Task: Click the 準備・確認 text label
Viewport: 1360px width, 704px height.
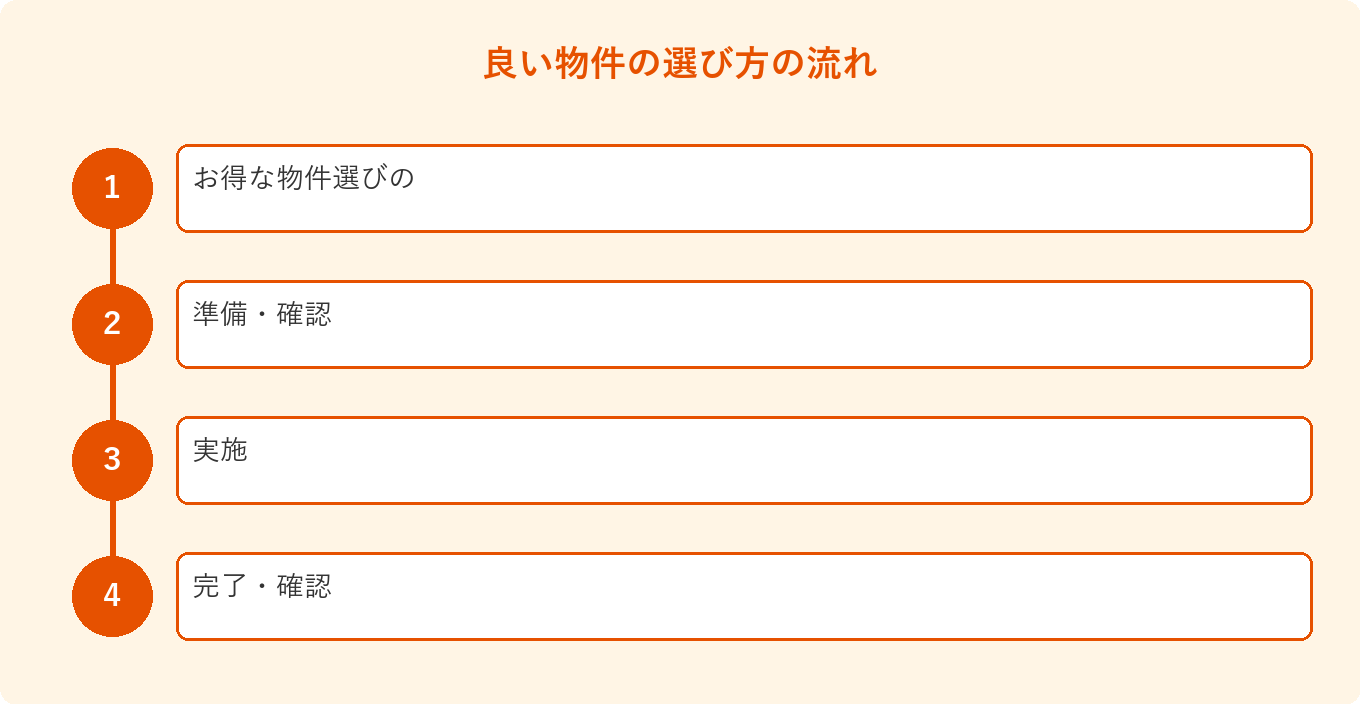Action: 262,314
